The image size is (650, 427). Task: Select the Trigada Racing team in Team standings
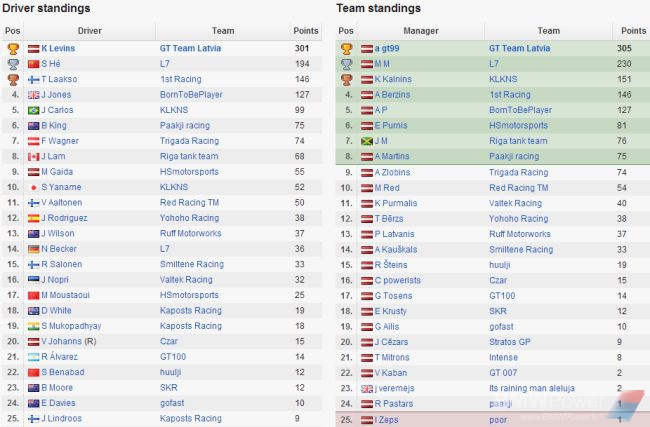519,172
